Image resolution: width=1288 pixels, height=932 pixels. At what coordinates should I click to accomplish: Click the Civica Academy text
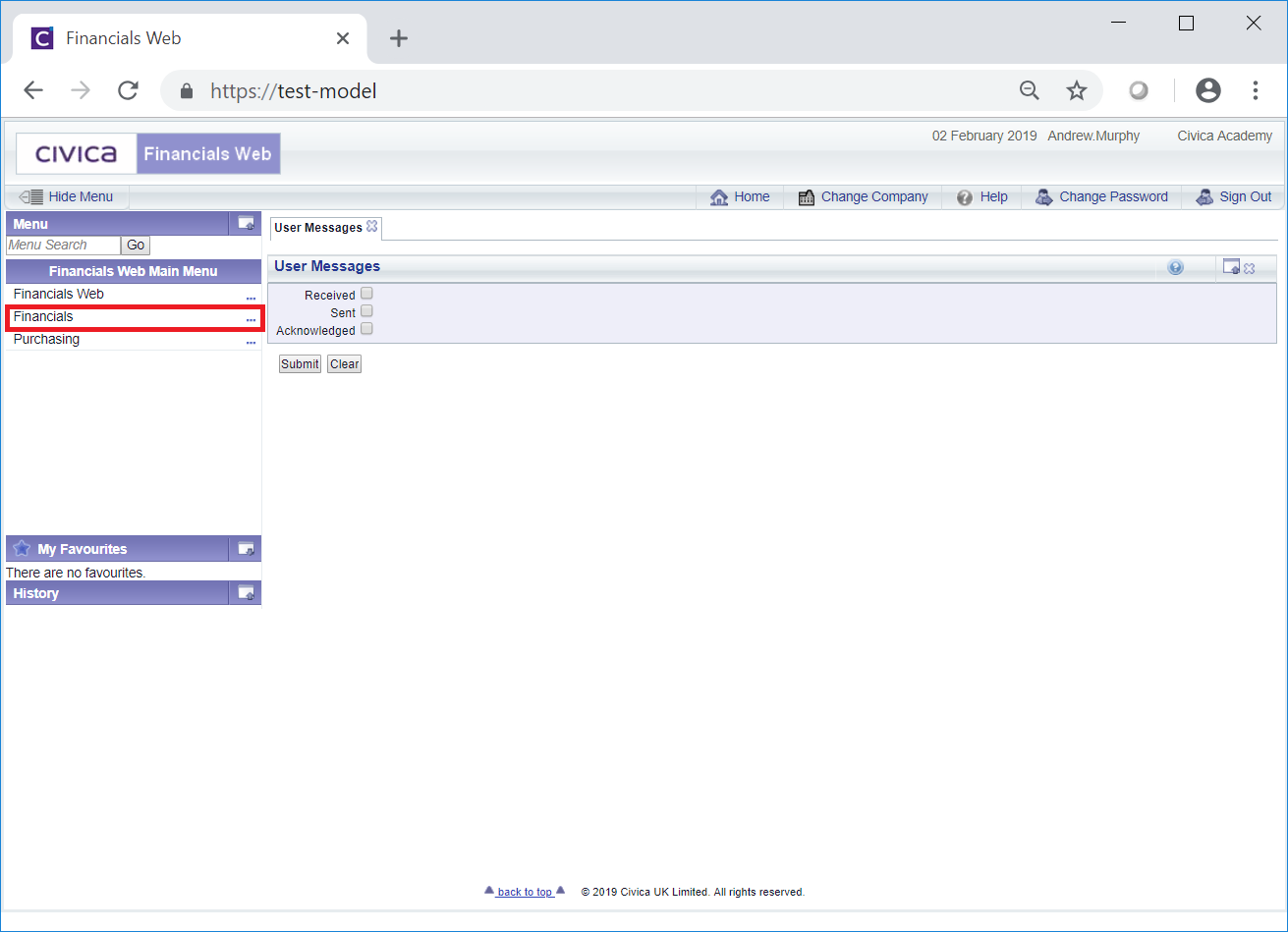coord(1225,137)
